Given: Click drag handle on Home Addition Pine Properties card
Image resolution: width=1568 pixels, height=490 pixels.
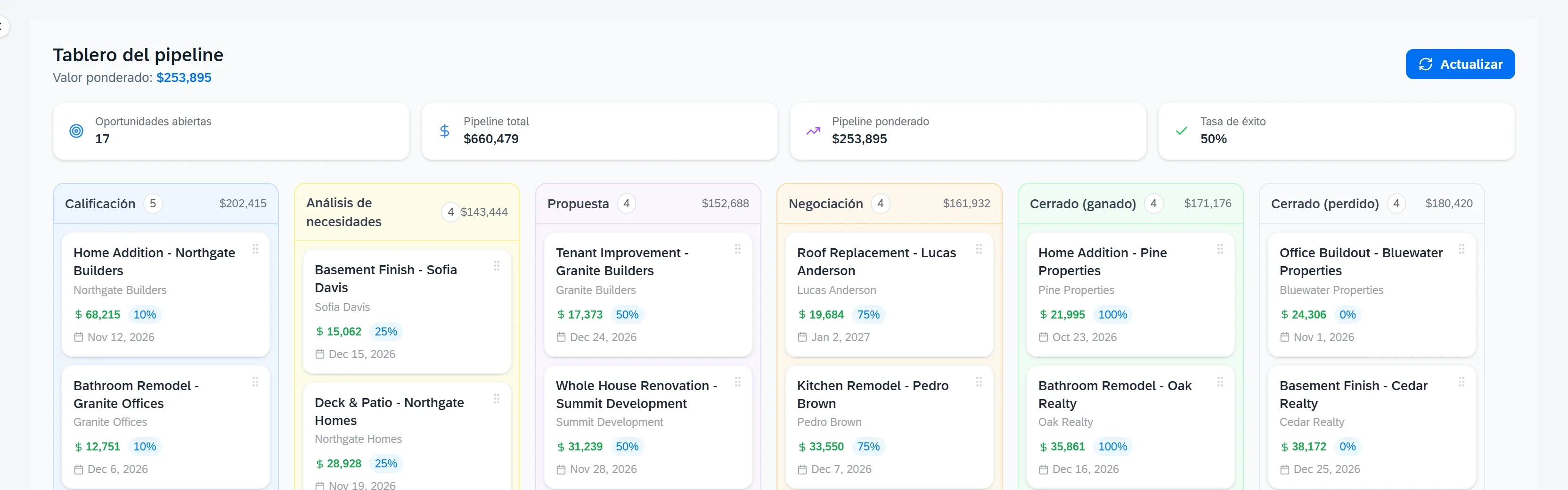Looking at the screenshot, I should pos(1220,249).
